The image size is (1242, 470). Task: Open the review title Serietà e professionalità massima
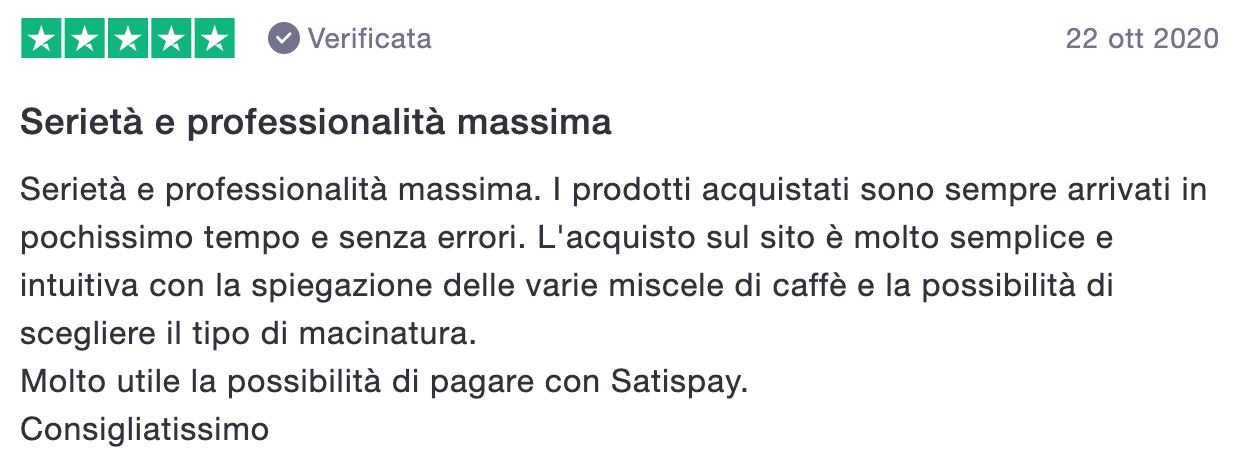coord(316,124)
